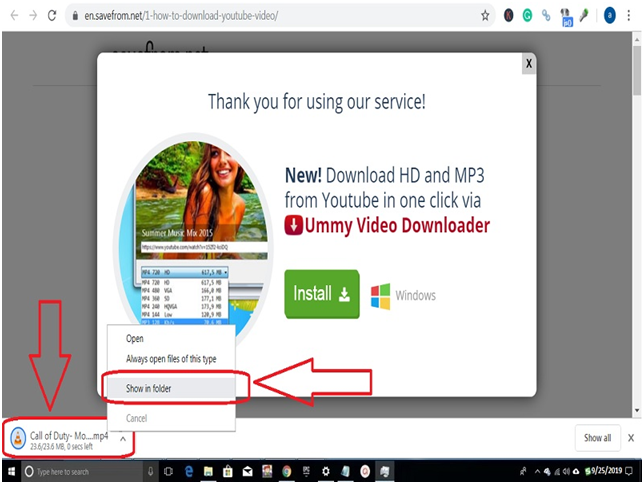
Task: Open the notification center icon
Action: [x=630, y=471]
